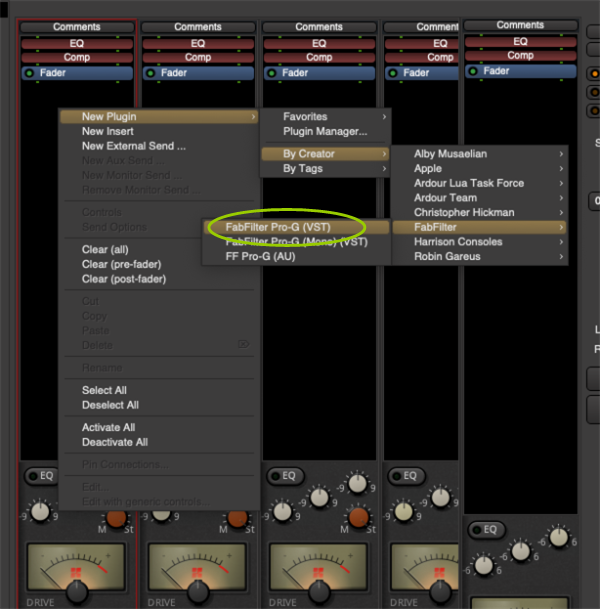600x609 pixels.
Task: Select FabFilter in the creator list
Action: pyautogui.click(x=479, y=227)
